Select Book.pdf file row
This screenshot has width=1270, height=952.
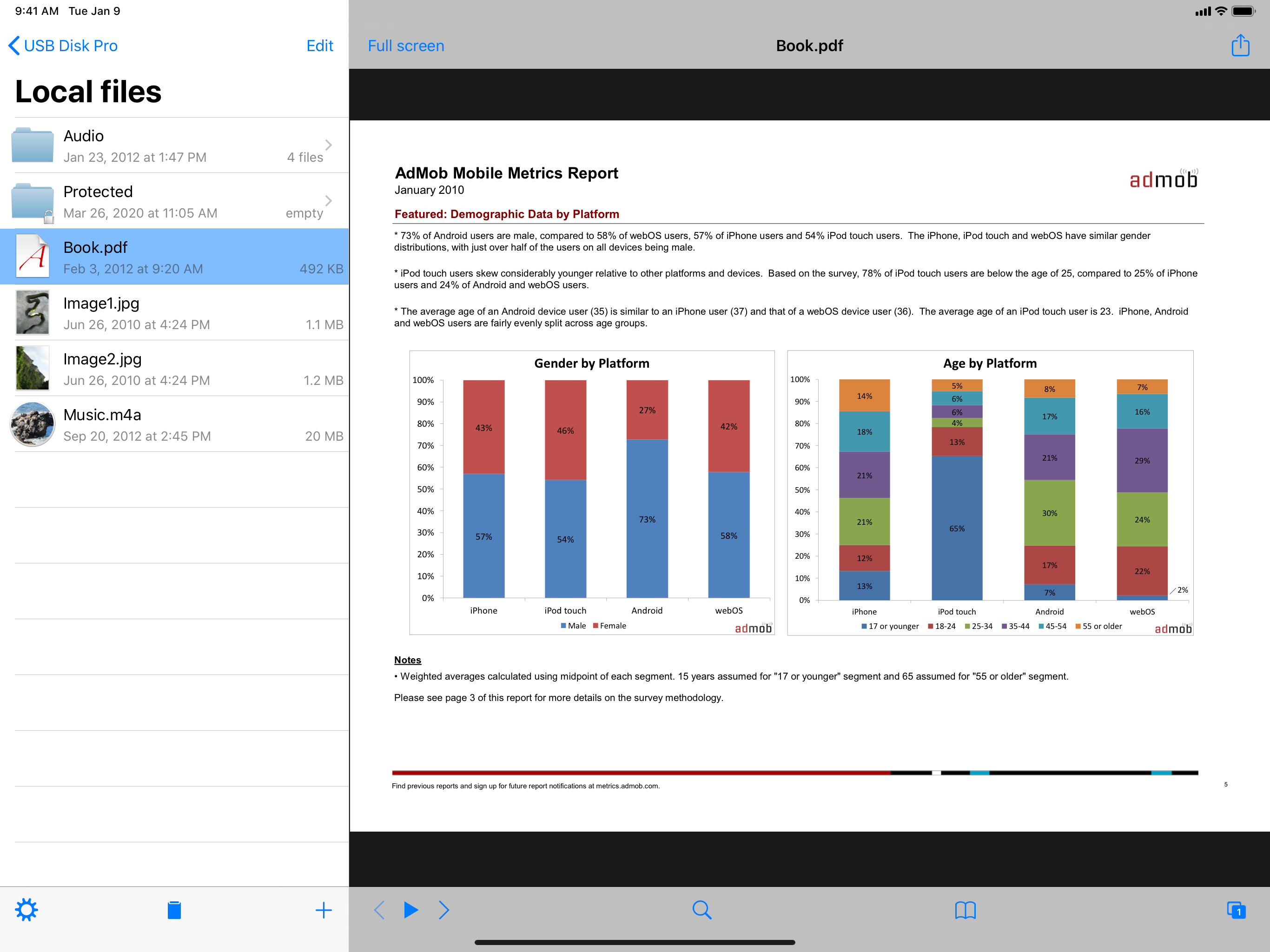point(174,257)
